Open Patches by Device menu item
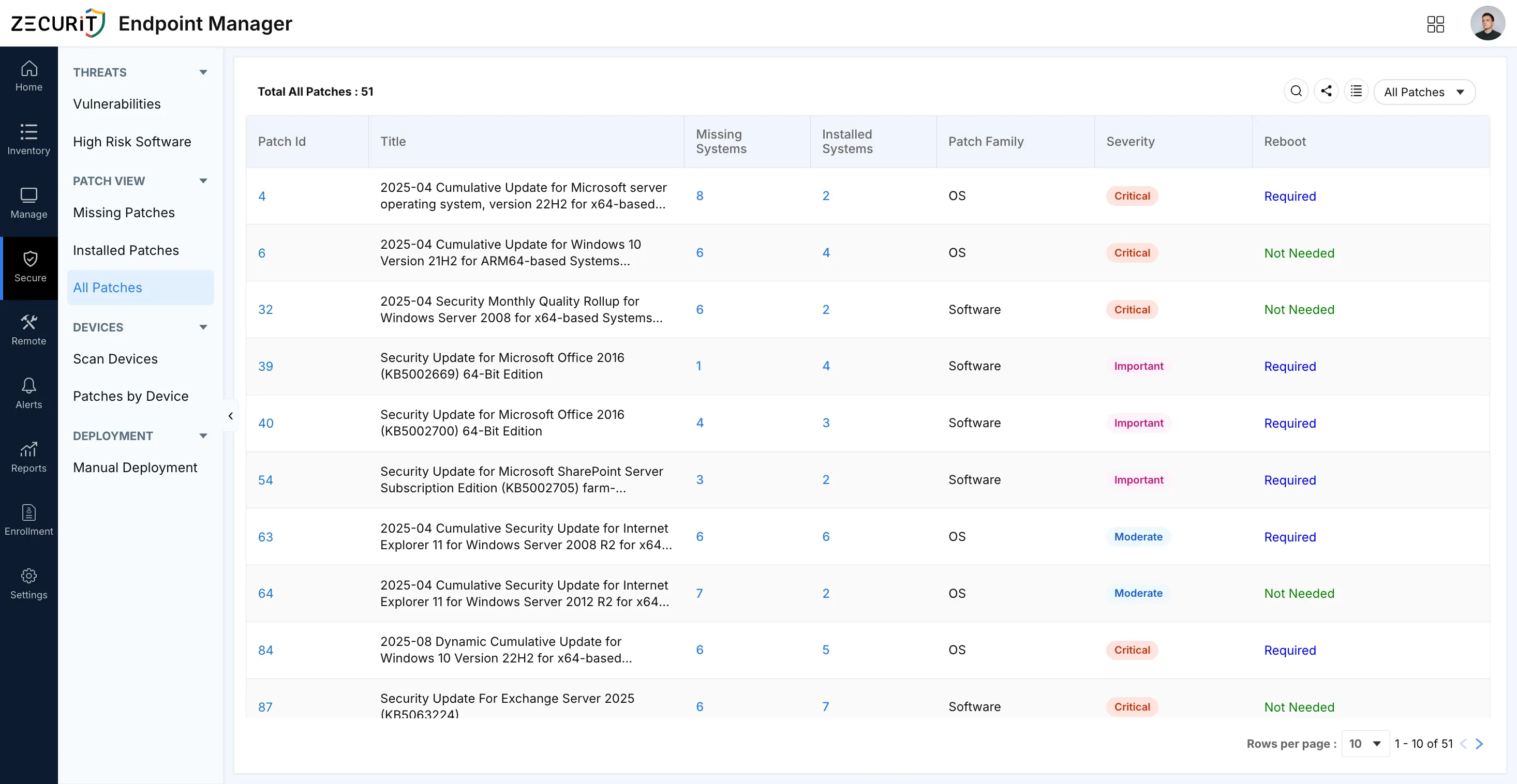1517x784 pixels. click(131, 396)
